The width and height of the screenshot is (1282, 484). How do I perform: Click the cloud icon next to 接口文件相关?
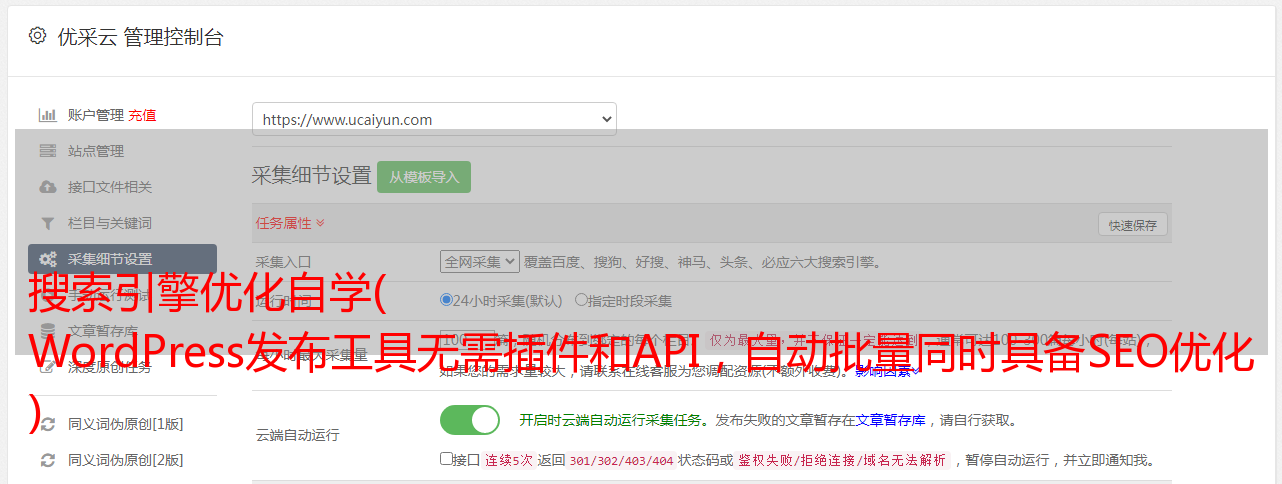tap(47, 187)
